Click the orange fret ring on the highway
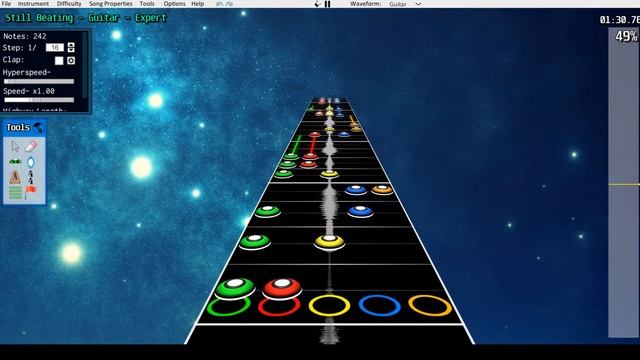This screenshot has width=640, height=360. click(x=430, y=306)
